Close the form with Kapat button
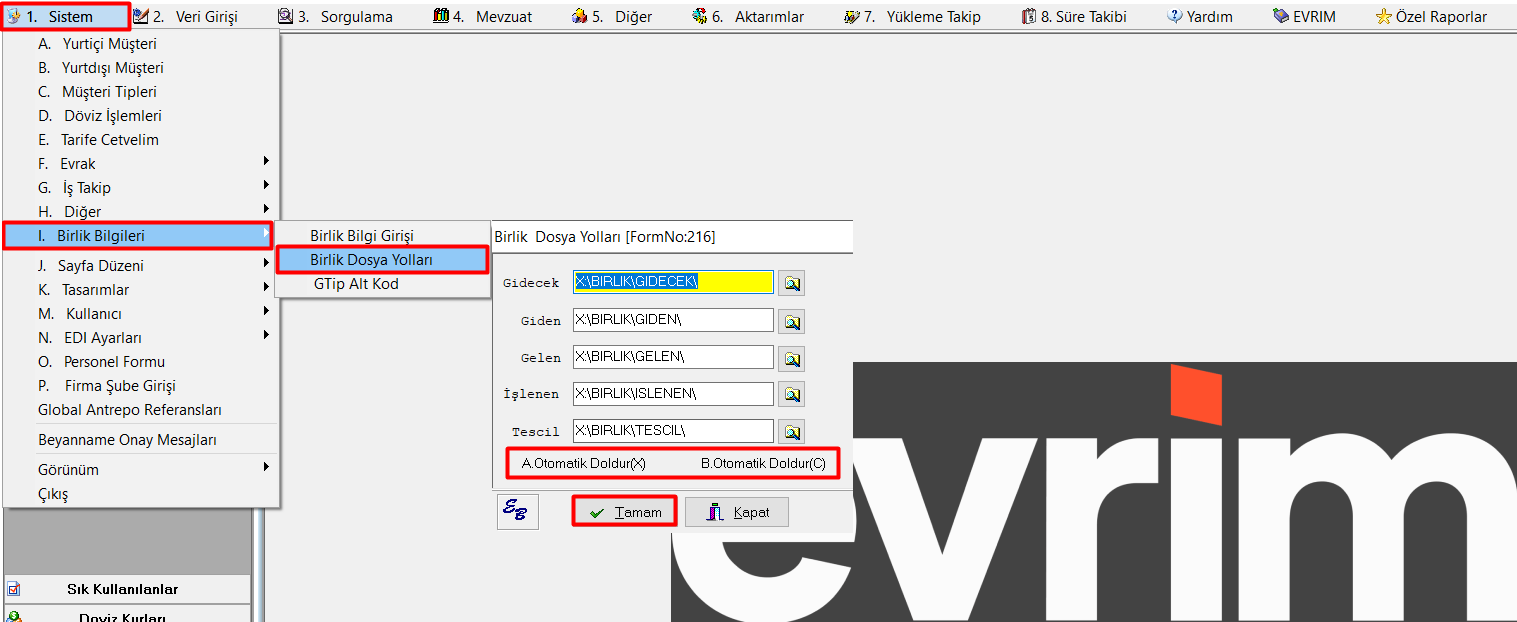Image resolution: width=1517 pixels, height=622 pixels. [737, 512]
